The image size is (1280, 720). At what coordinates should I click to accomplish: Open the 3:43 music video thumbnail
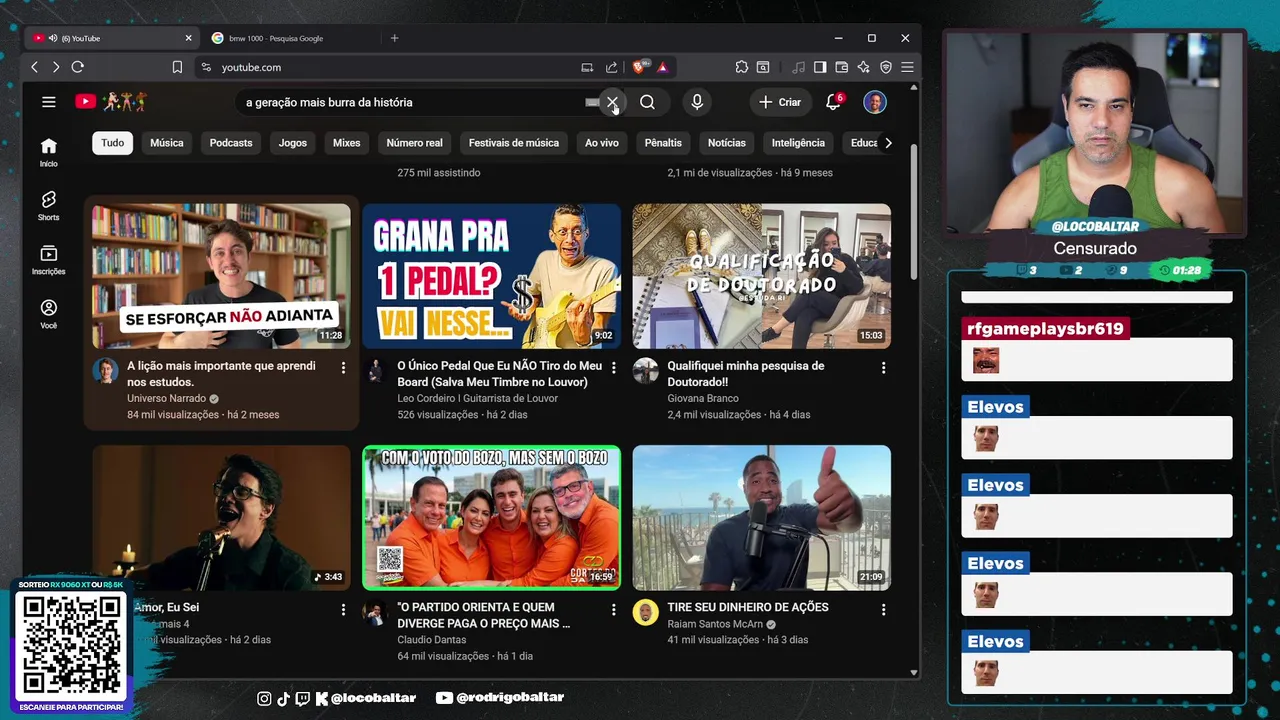tap(221, 517)
